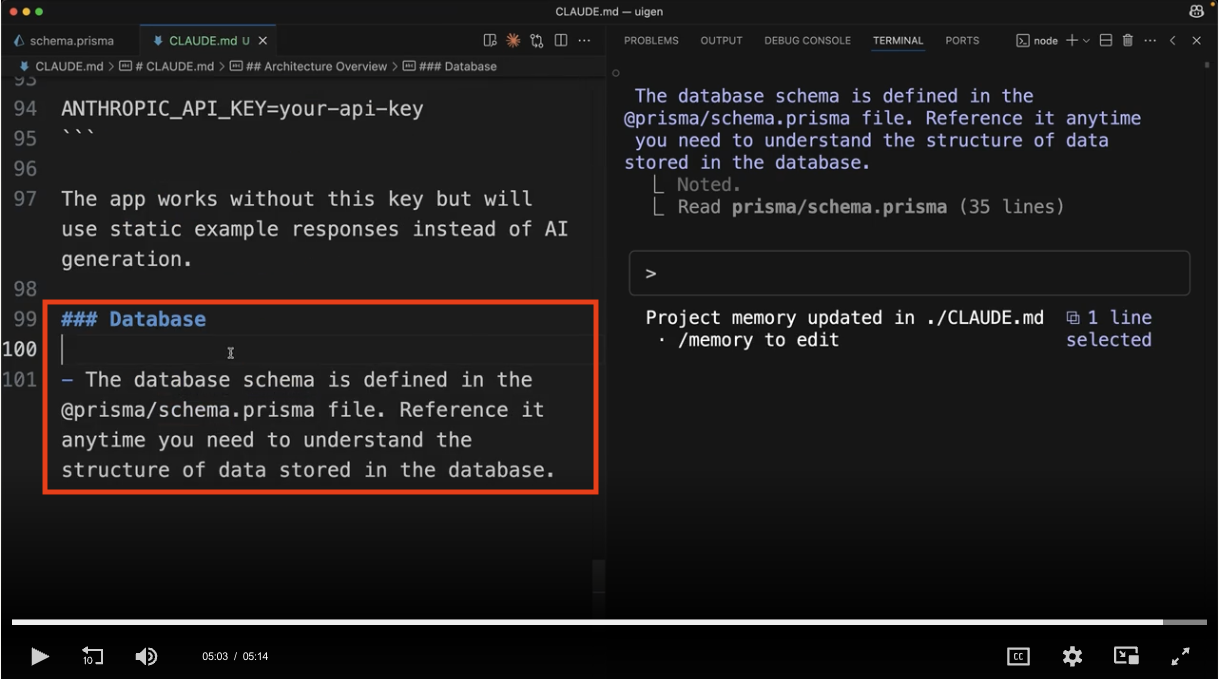Open the PROBLEMS panel tab

pyautogui.click(x=651, y=41)
